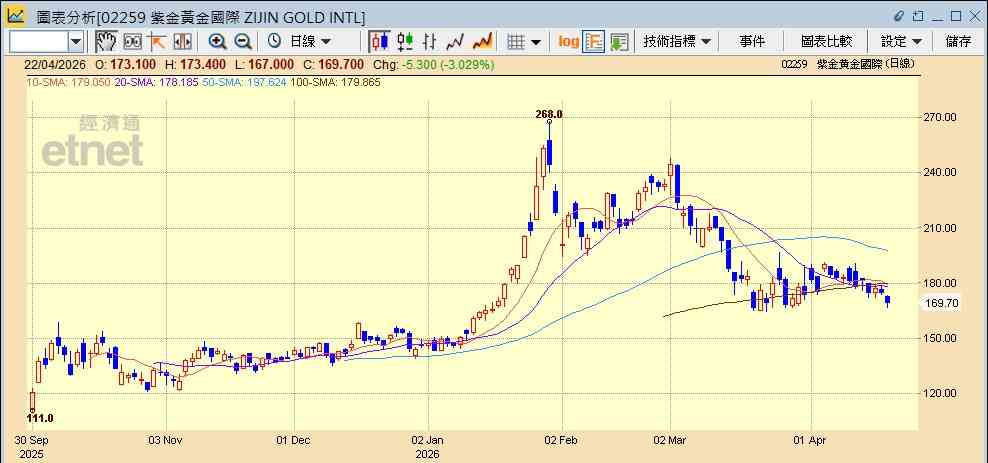Select the hand pan tool
Image resolution: width=988 pixels, height=463 pixels.
click(106, 42)
